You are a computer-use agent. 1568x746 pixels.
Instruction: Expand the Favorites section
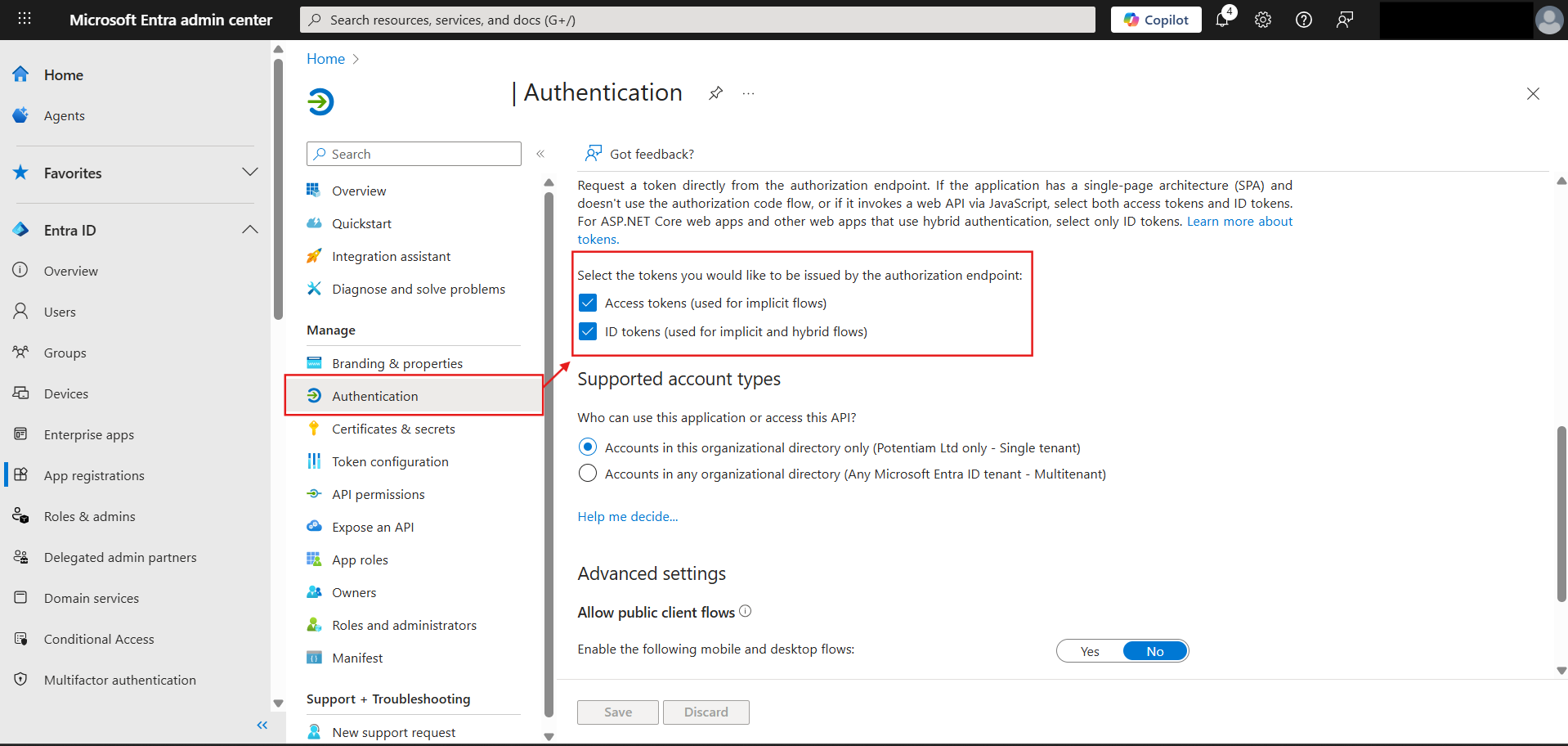pyautogui.click(x=249, y=173)
